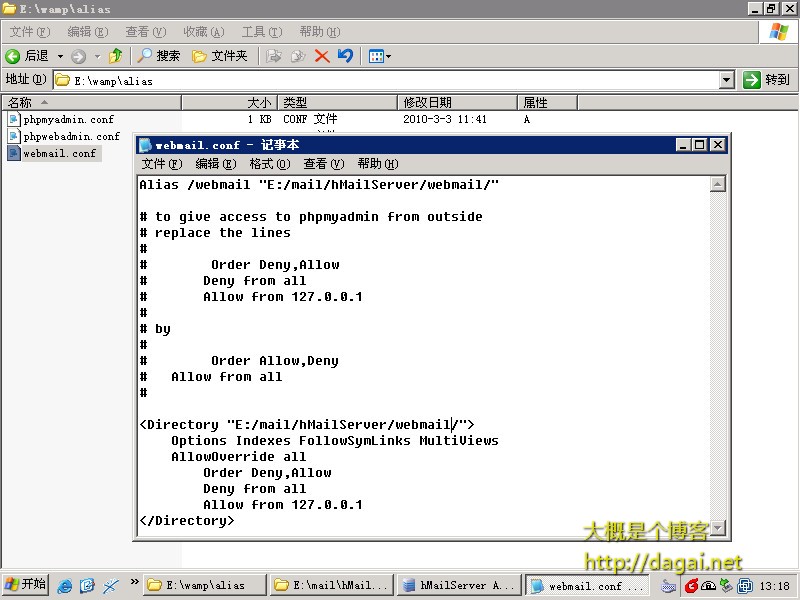Expand the address bar dropdown arrow
This screenshot has width=800, height=600.
[727, 80]
